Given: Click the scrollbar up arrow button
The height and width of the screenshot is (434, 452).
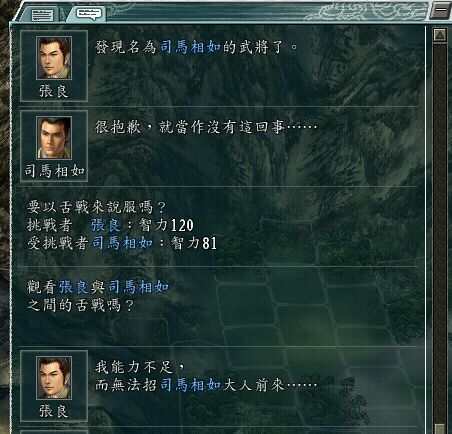Looking at the screenshot, I should (440, 35).
